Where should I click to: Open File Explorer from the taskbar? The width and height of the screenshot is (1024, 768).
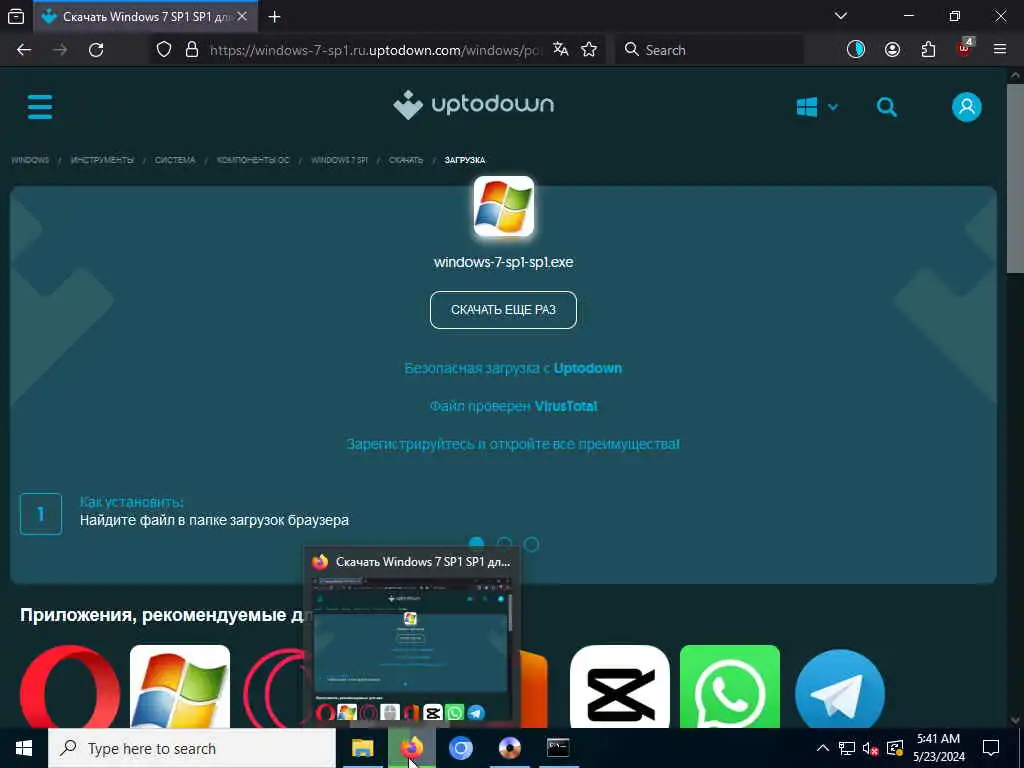[x=362, y=748]
